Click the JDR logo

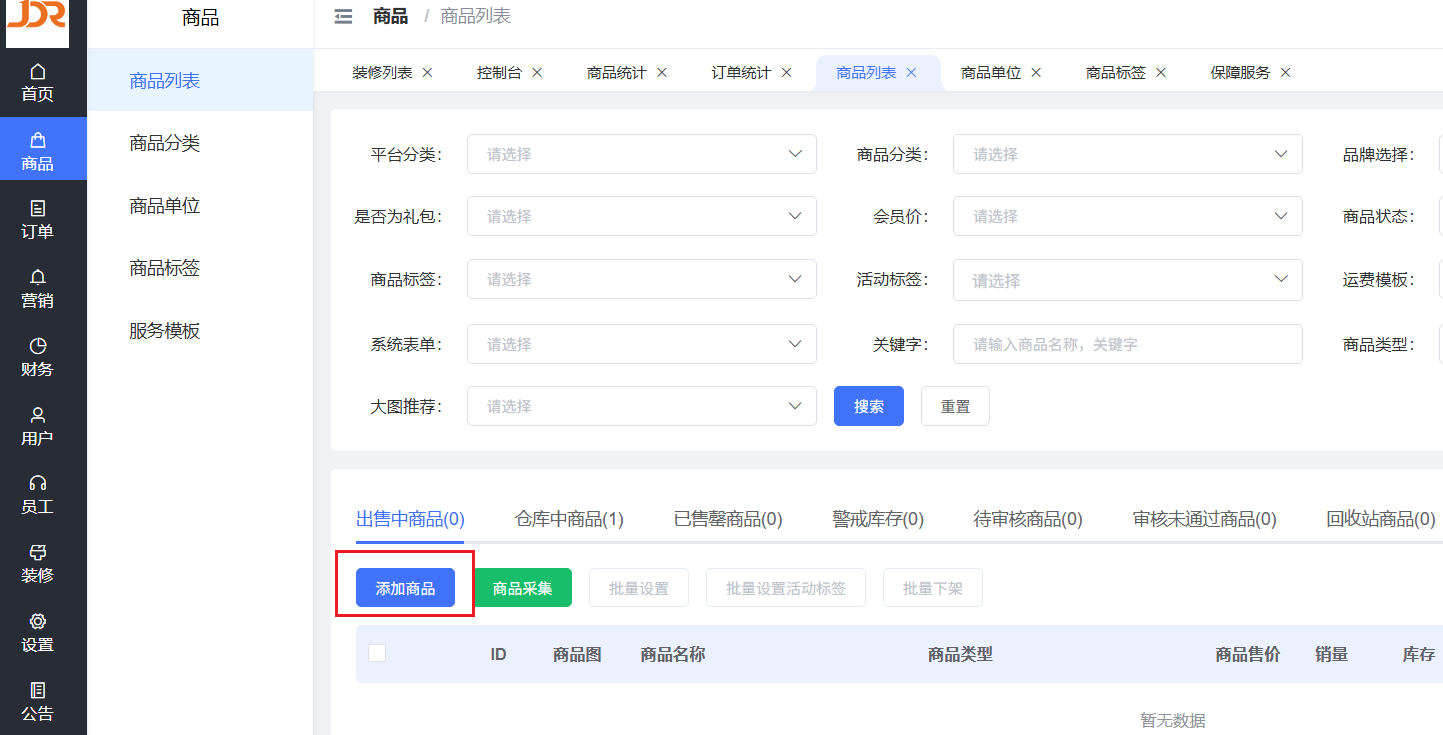click(37, 22)
